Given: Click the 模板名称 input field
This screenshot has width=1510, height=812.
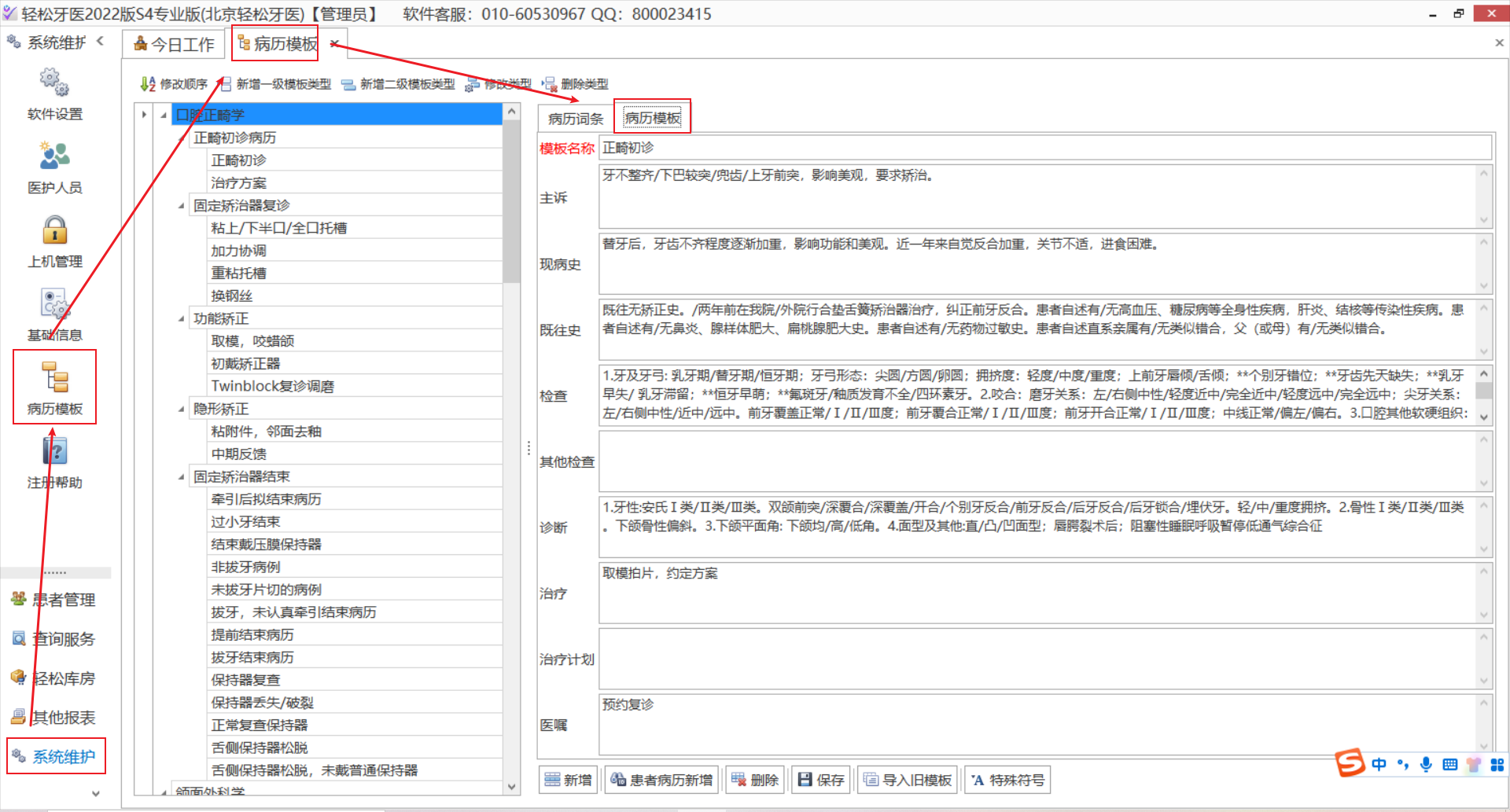Looking at the screenshot, I should pos(1045,148).
